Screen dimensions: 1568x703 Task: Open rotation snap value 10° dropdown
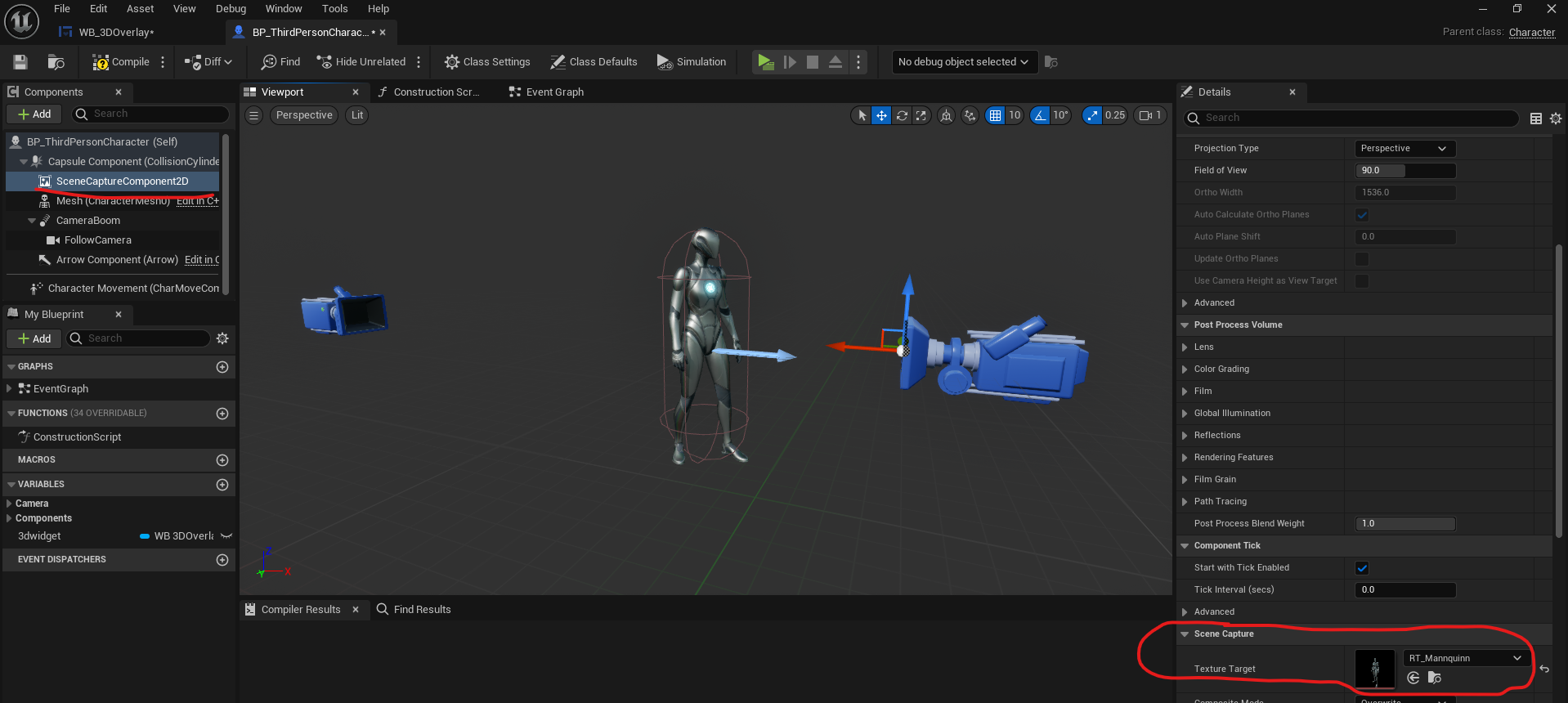[x=1060, y=115]
